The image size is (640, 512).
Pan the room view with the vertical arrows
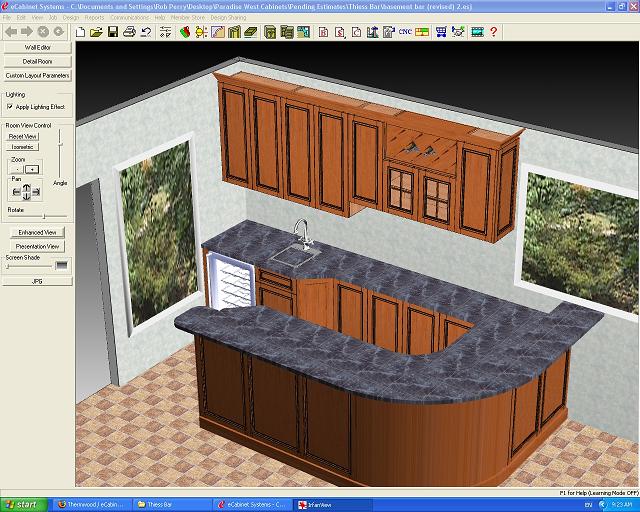tap(27, 191)
